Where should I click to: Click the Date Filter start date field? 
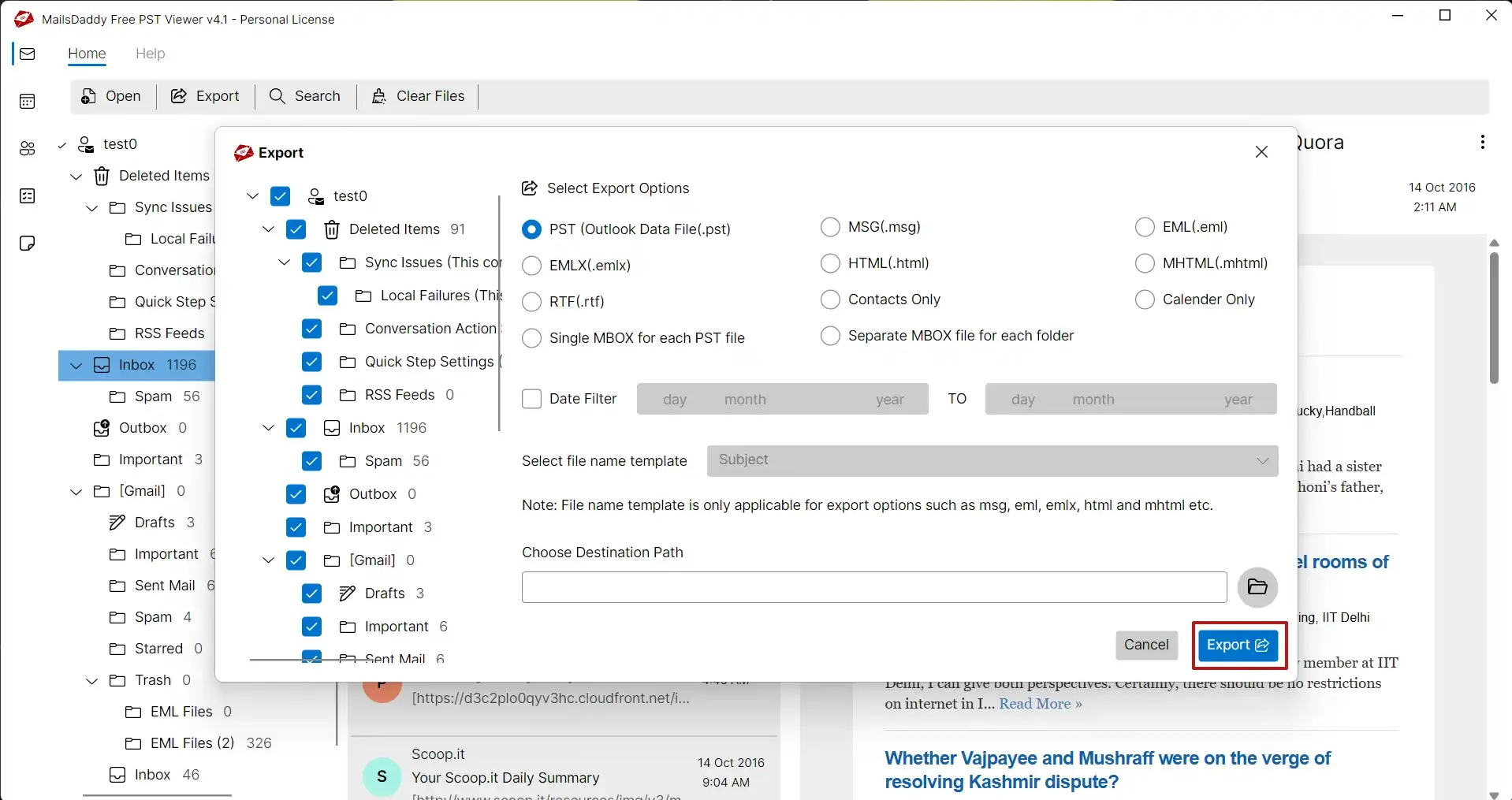point(783,399)
